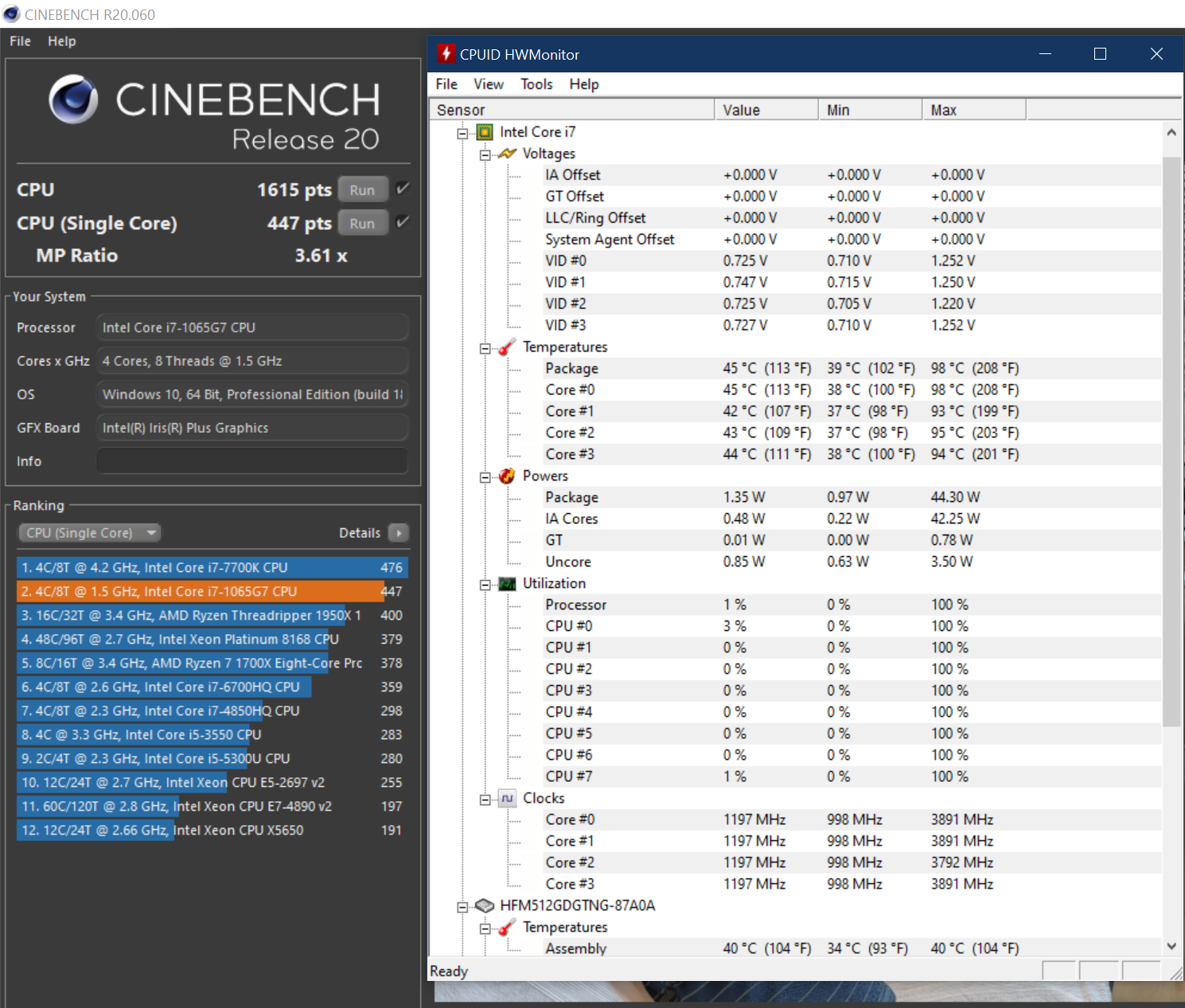Image resolution: width=1185 pixels, height=1008 pixels.
Task: Open the CPU (Single Core) ranking dropdown
Action: pos(89,533)
